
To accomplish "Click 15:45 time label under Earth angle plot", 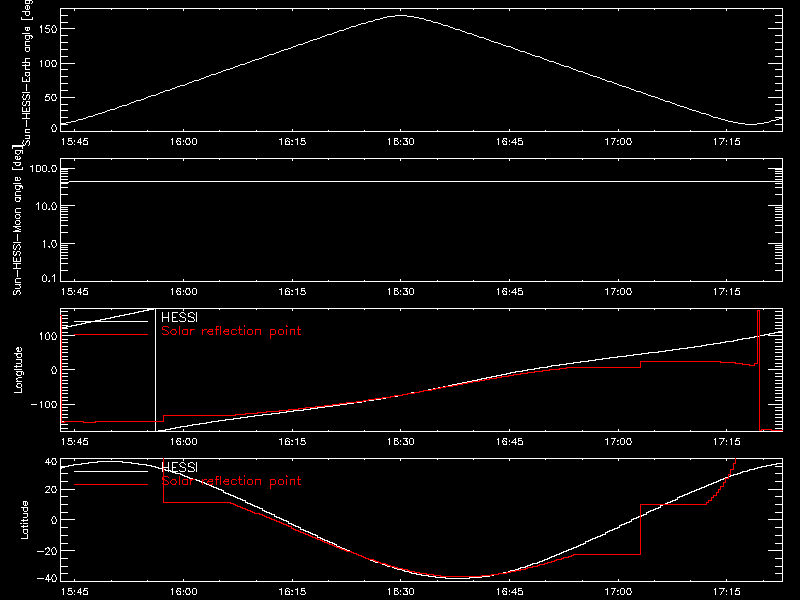I will pos(74,142).
